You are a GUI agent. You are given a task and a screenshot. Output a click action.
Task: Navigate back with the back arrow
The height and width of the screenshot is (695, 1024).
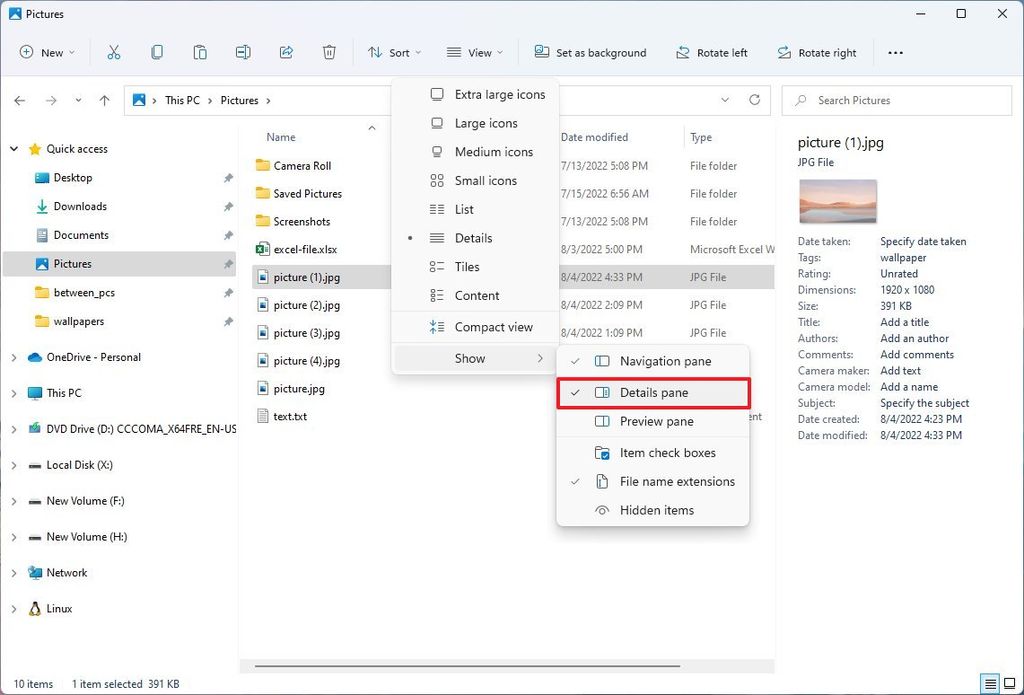[x=19, y=100]
